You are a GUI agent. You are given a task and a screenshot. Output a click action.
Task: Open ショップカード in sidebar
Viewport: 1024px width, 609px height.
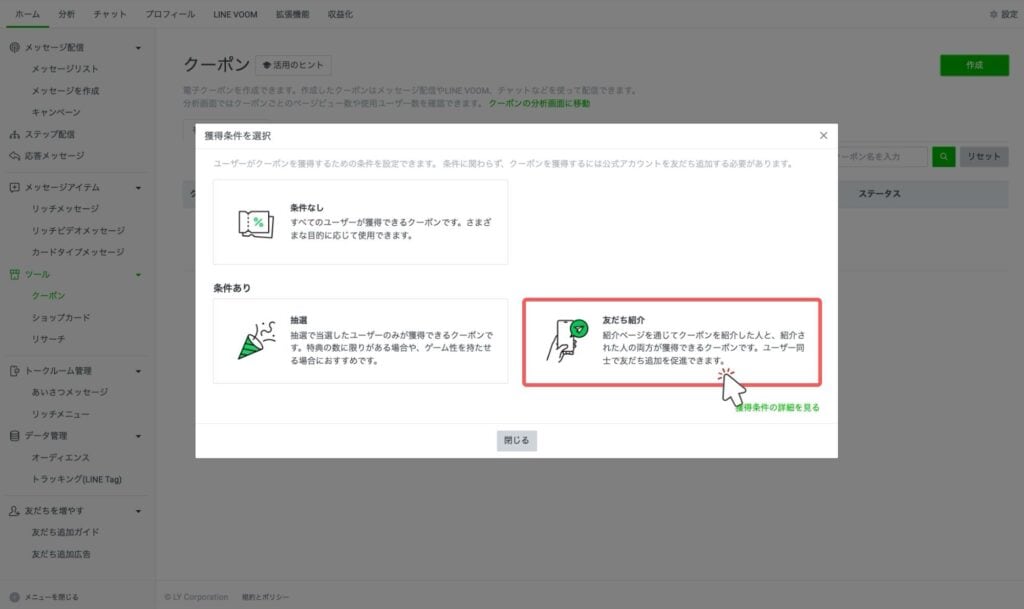coord(61,318)
